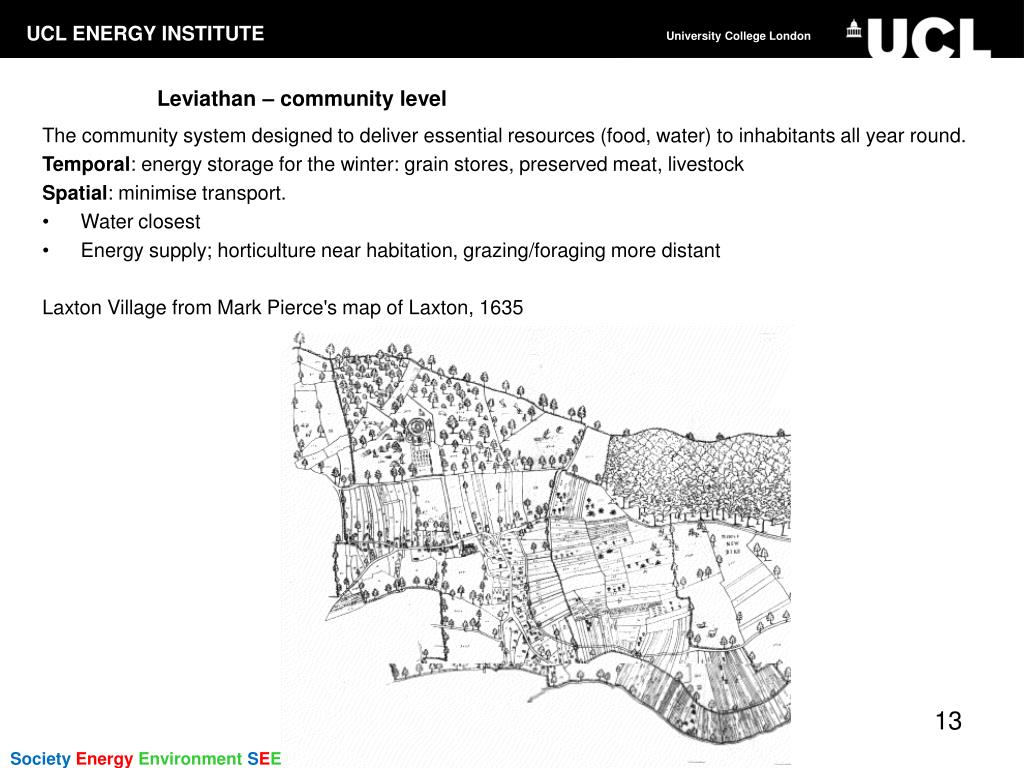Viewport: 1024px width, 768px height.
Task: Click the green word Environment in footer
Action: point(190,758)
